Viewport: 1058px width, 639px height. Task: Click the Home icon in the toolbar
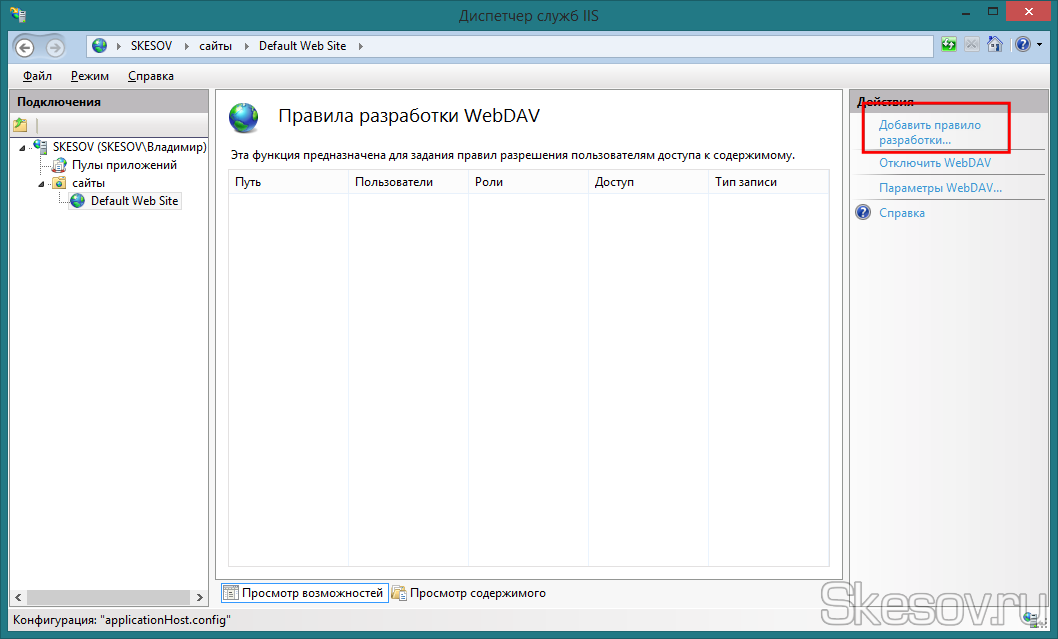tap(994, 45)
